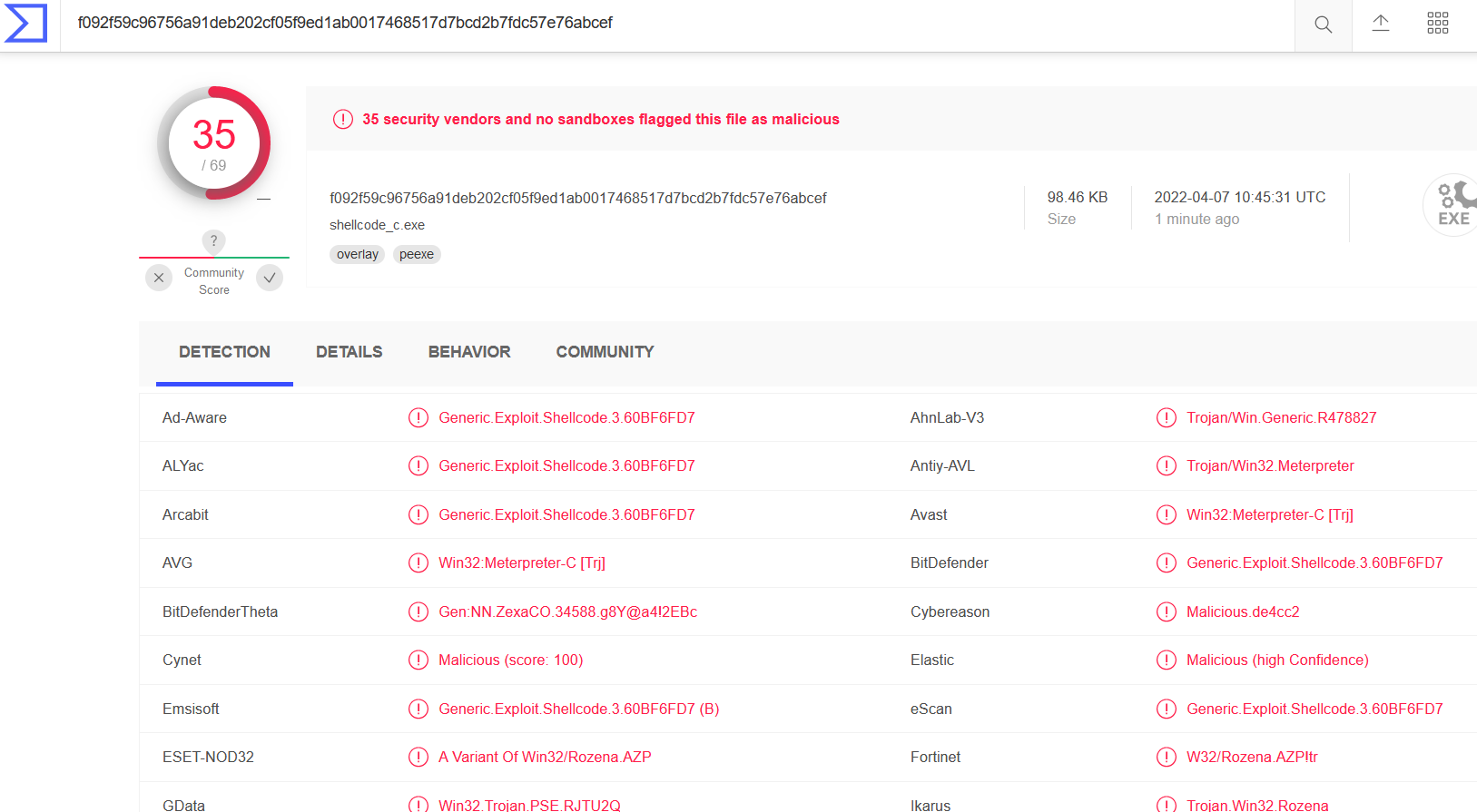Click the hash search input field
Screen dimensions: 1477x812
pyautogui.click(x=635, y=23)
